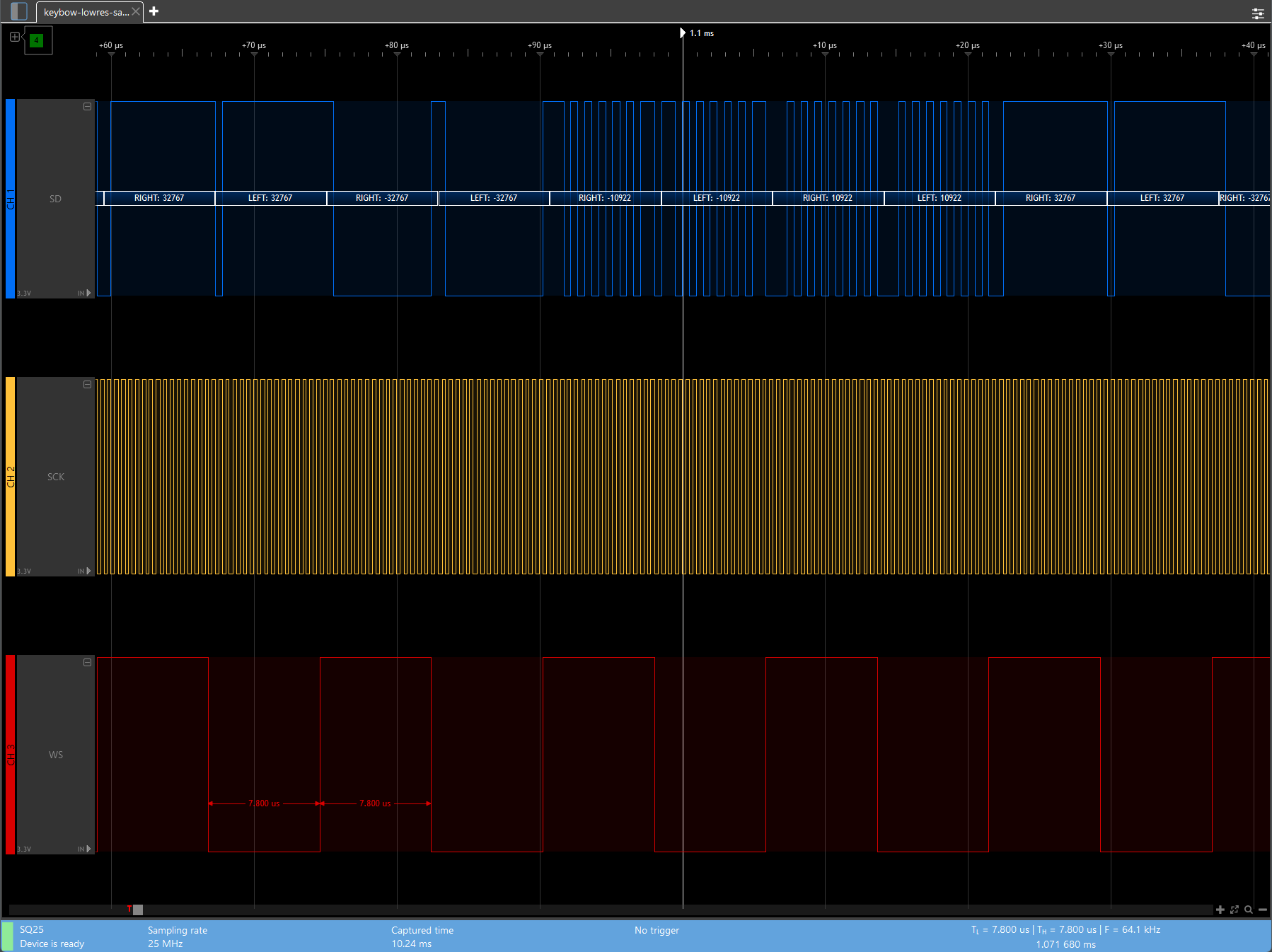Click the add-marker plus box above the channel list
1272x952 pixels.
[x=15, y=37]
